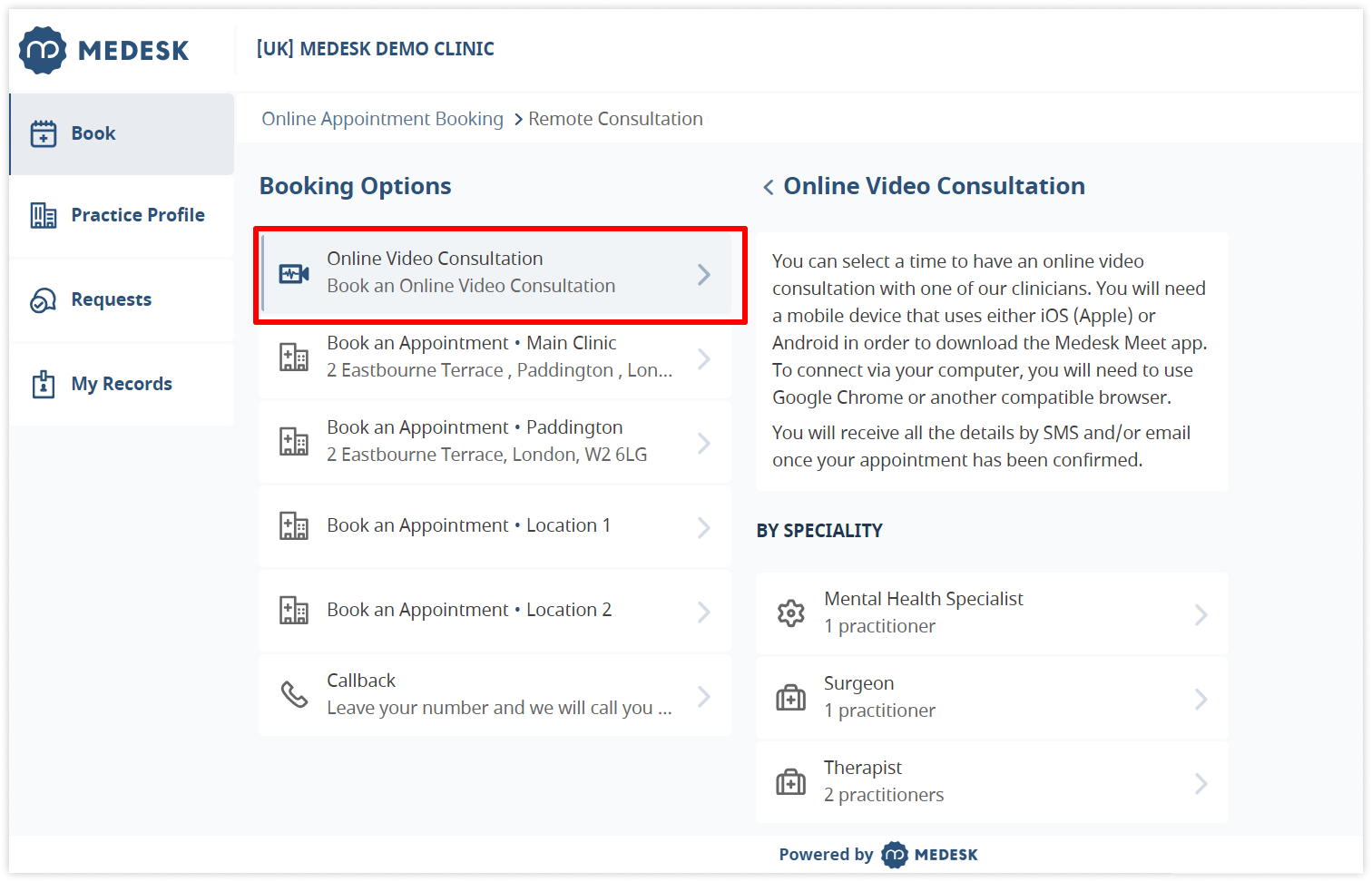Open the Book menu item

(122, 134)
